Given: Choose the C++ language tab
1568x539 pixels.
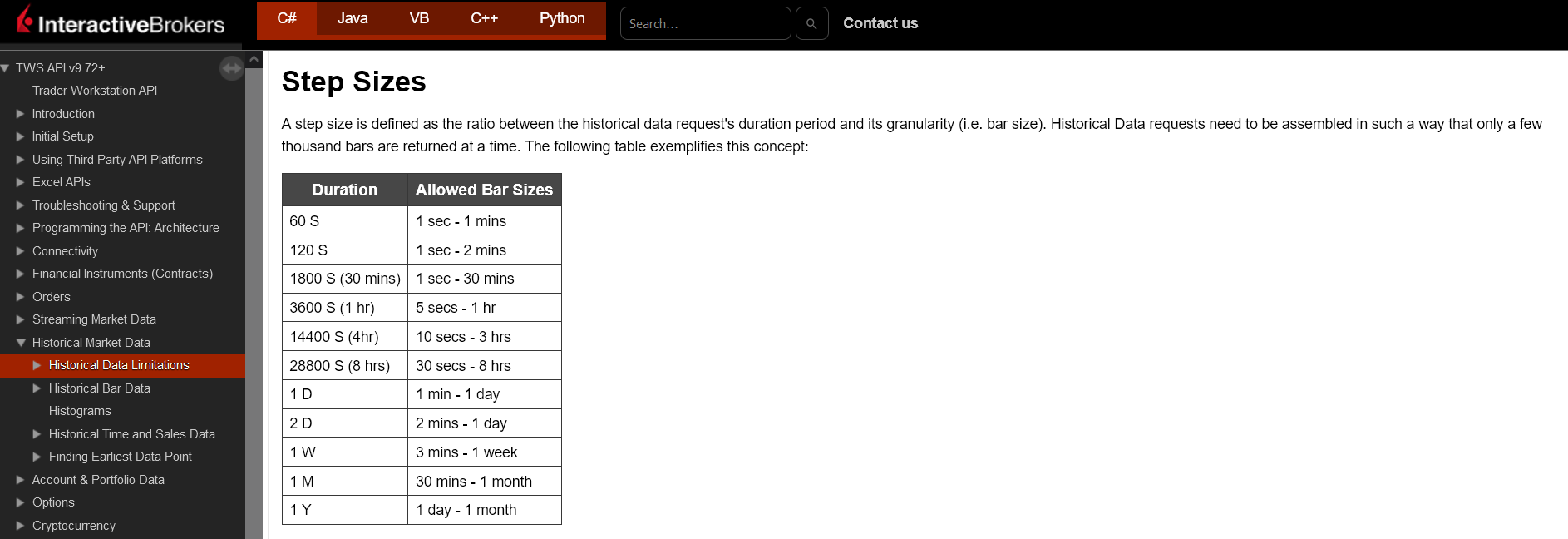Looking at the screenshot, I should click(x=484, y=18).
